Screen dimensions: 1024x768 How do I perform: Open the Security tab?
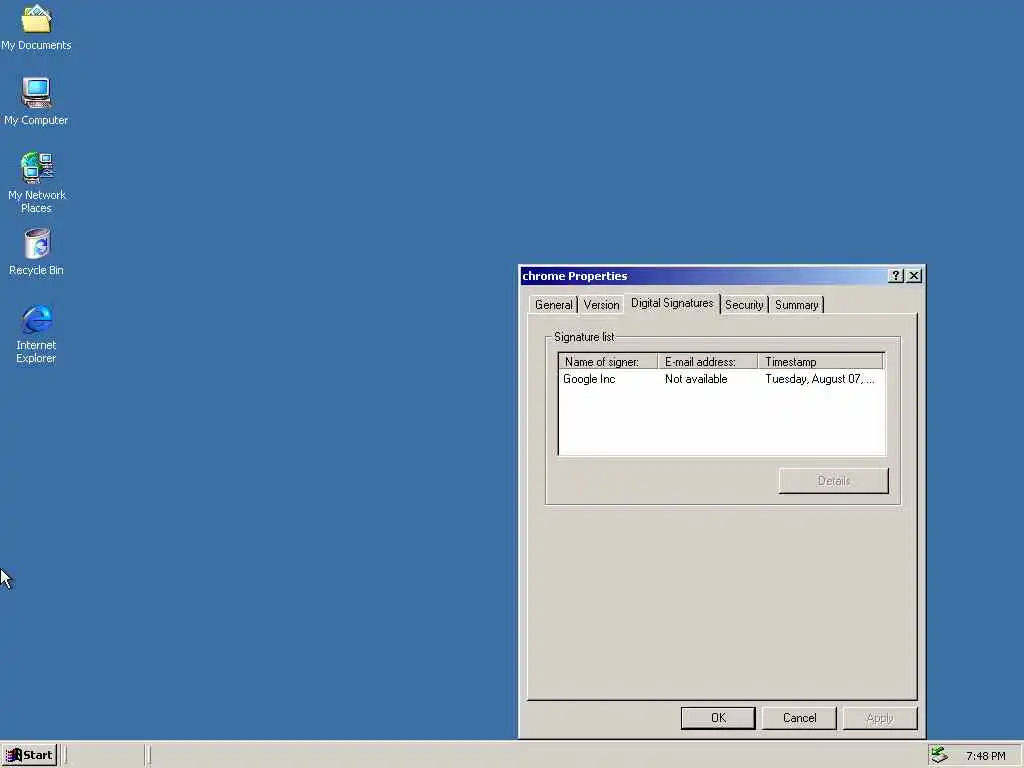click(744, 305)
